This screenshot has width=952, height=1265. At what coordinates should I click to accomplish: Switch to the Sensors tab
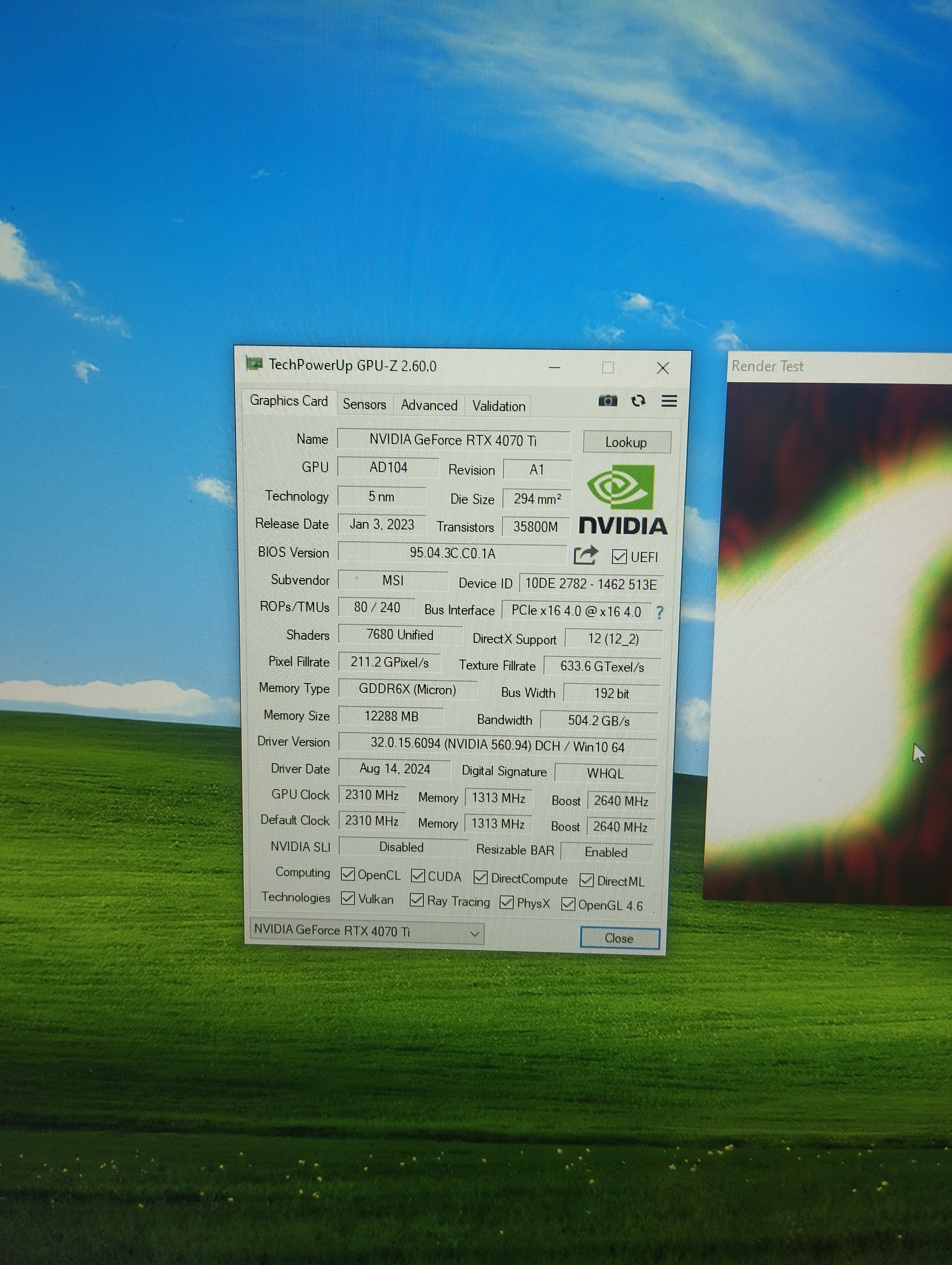[364, 404]
